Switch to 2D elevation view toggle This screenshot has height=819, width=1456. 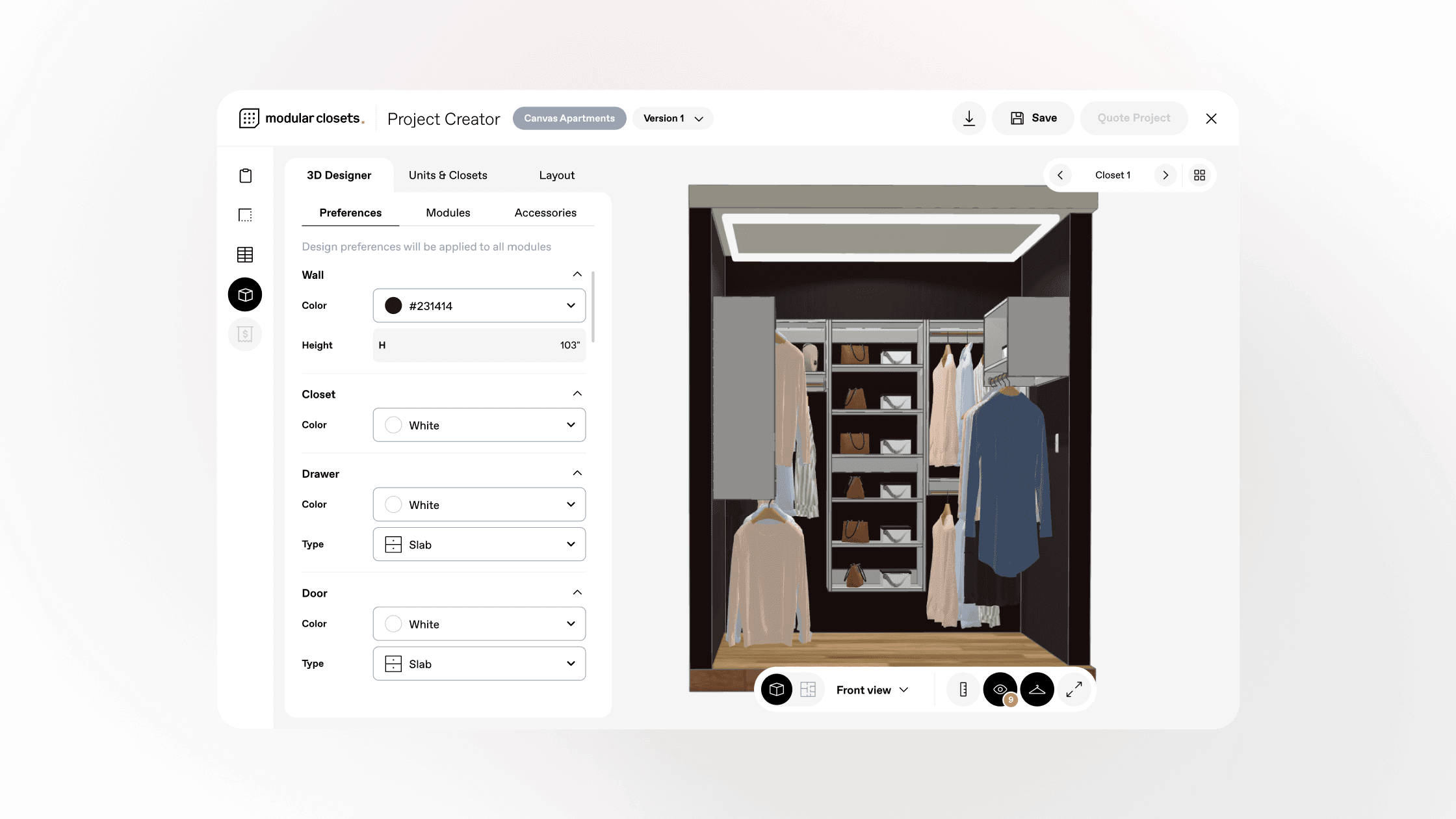pyautogui.click(x=808, y=690)
